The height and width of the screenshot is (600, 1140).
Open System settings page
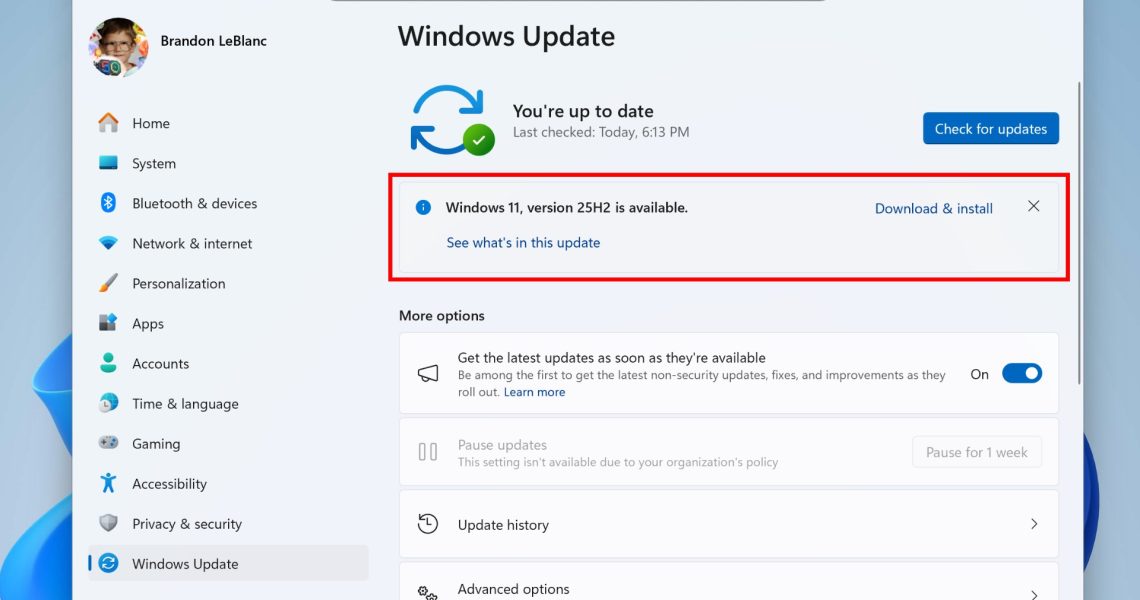[228, 163]
